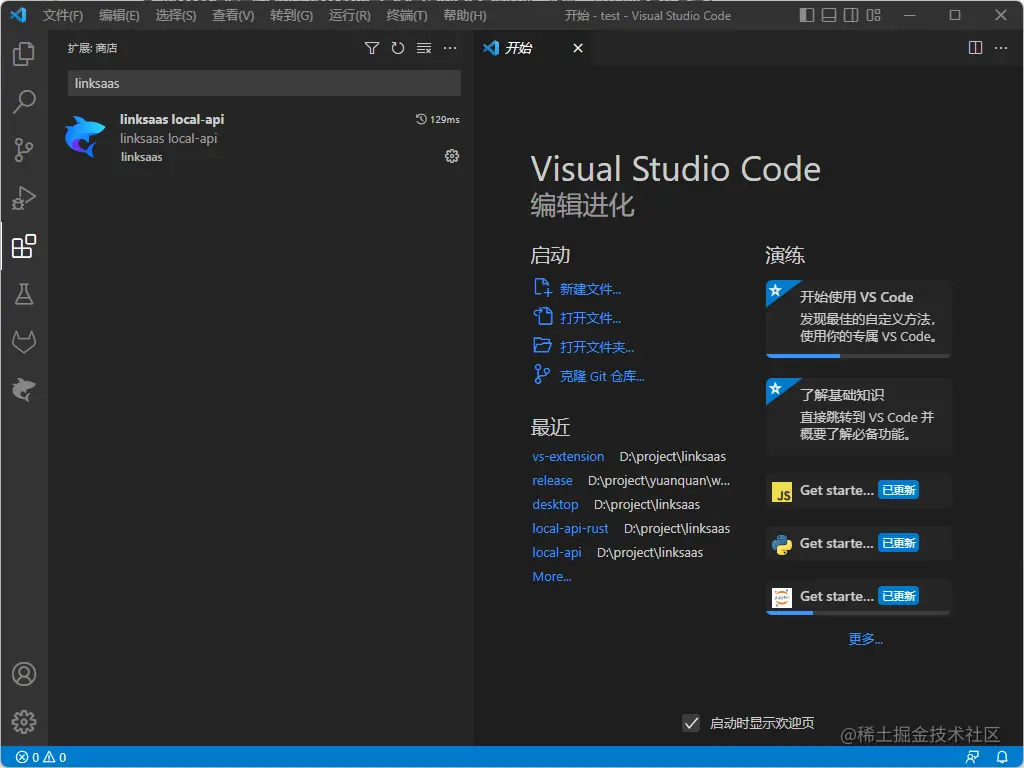Open the editor more actions ellipsis menu
1024x768 pixels.
(1001, 48)
